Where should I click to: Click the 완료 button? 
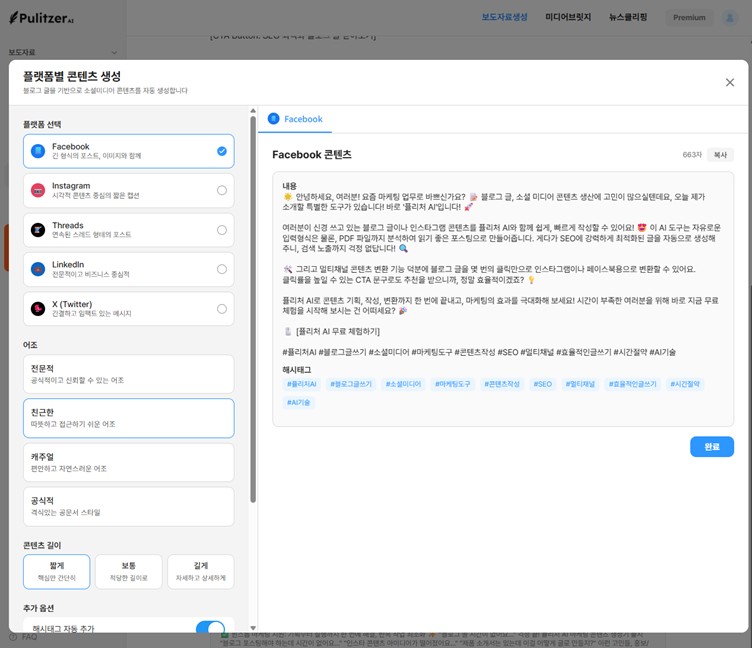(x=712, y=447)
